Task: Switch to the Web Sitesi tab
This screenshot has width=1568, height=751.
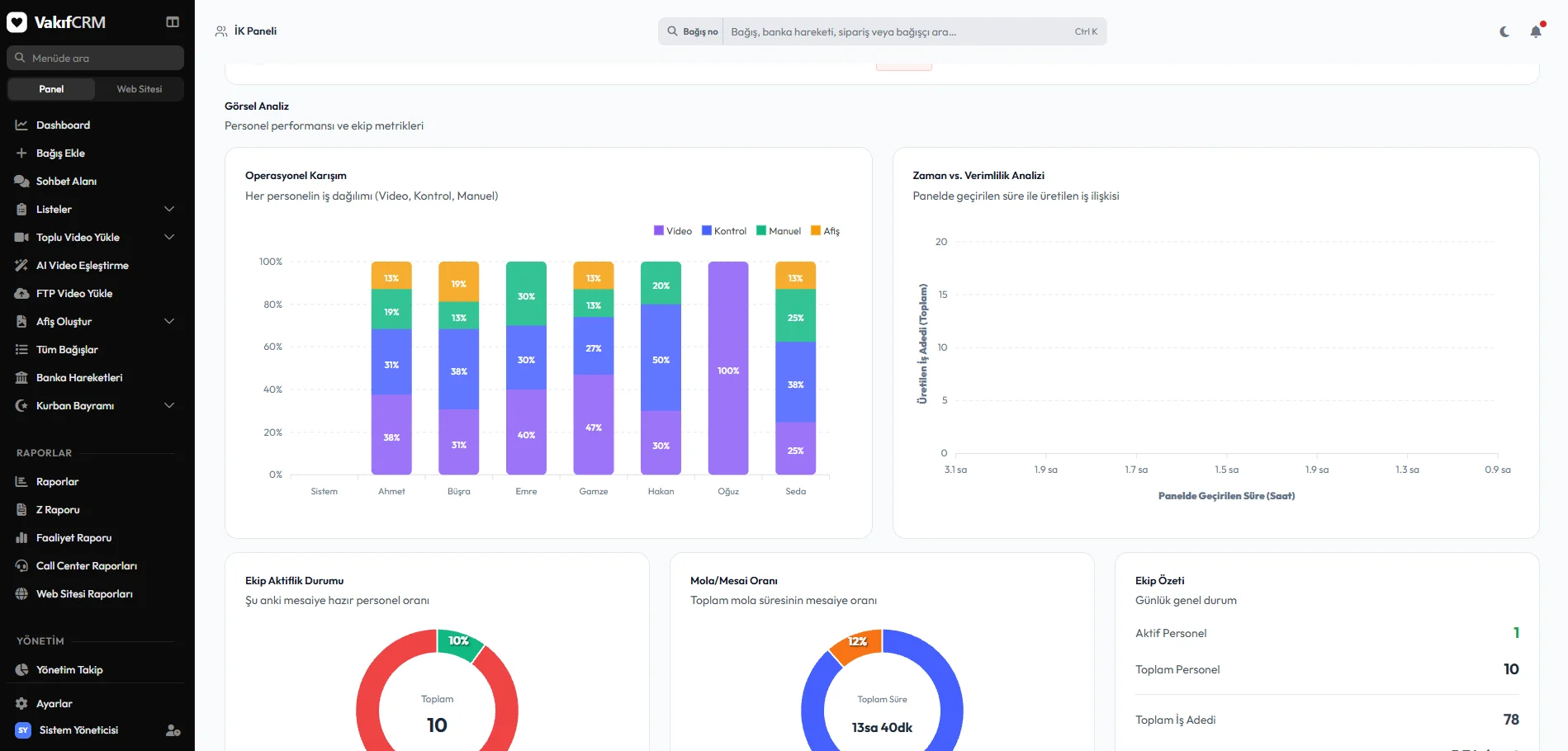Action: pyautogui.click(x=139, y=89)
